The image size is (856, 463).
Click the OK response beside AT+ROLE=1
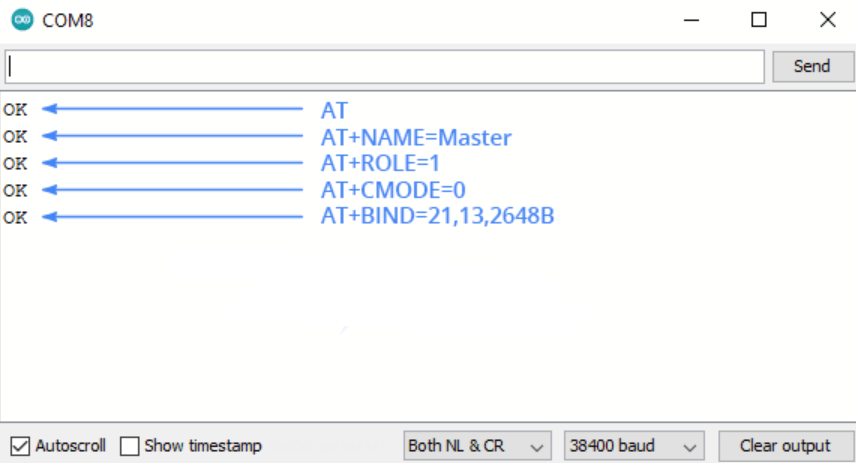[x=15, y=163]
